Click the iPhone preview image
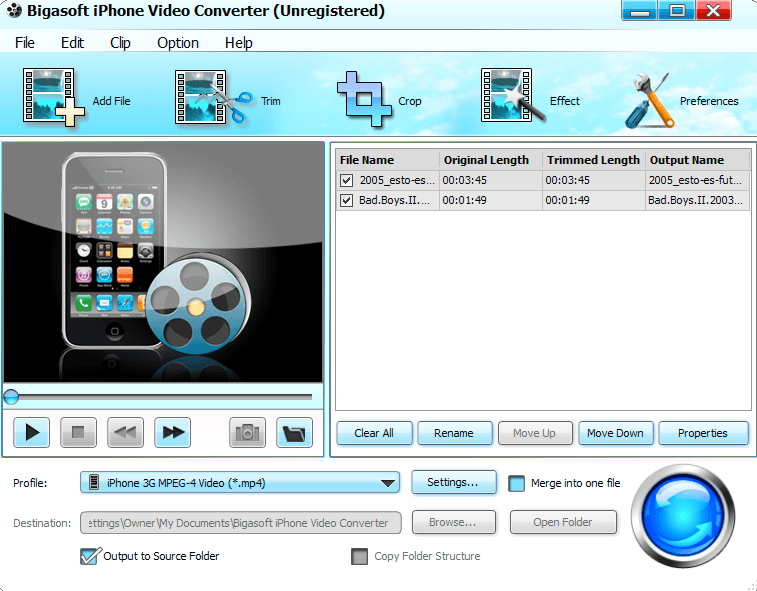757x591 pixels. [163, 262]
